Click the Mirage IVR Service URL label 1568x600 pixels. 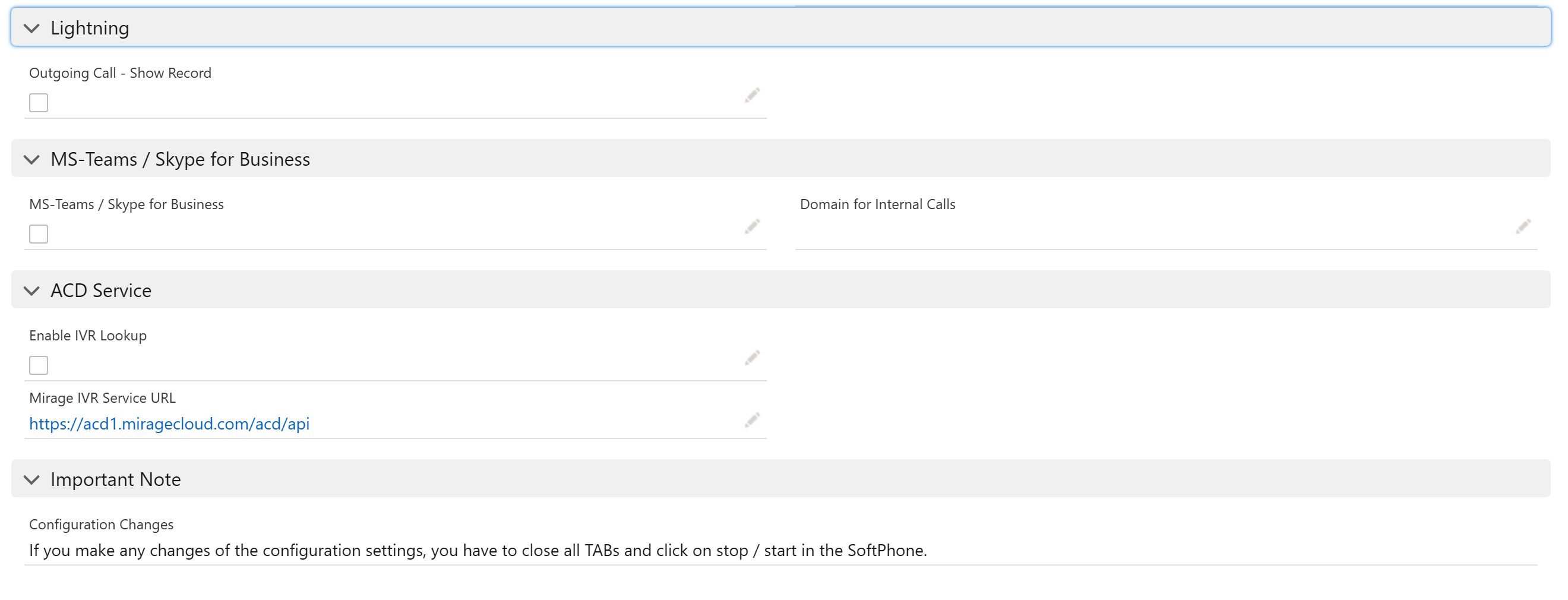(102, 398)
